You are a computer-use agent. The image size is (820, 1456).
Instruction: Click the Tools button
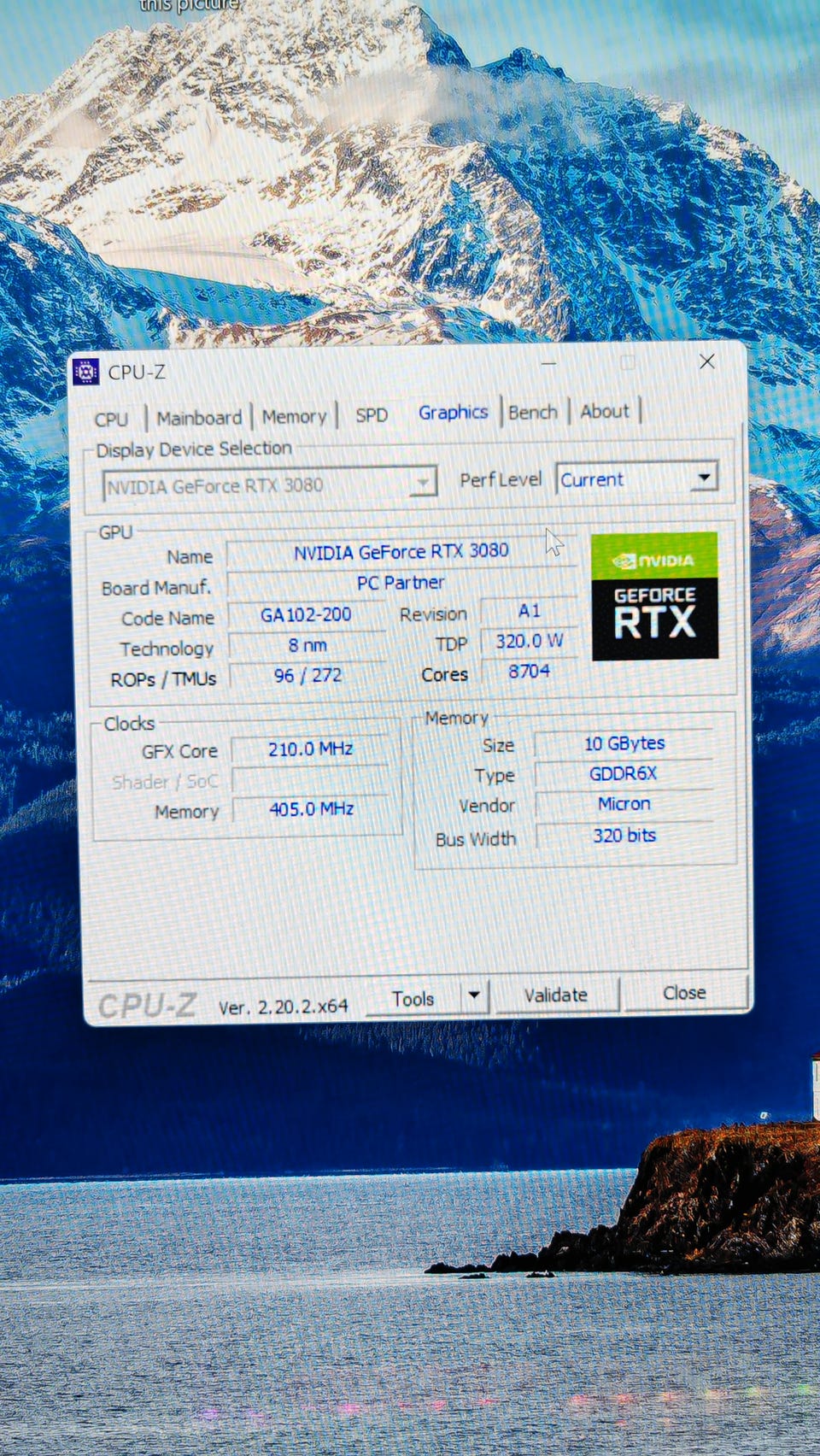point(413,998)
